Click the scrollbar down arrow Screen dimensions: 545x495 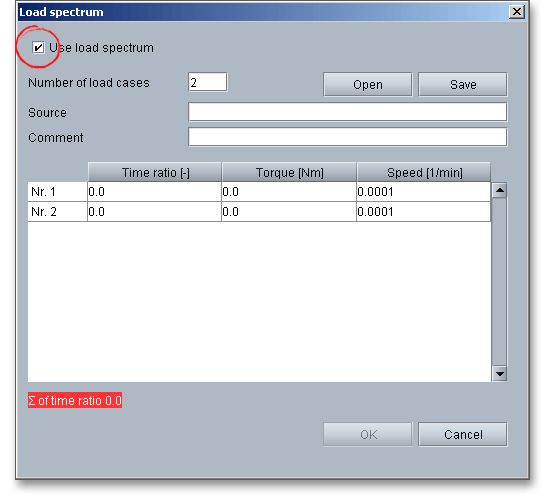[499, 374]
